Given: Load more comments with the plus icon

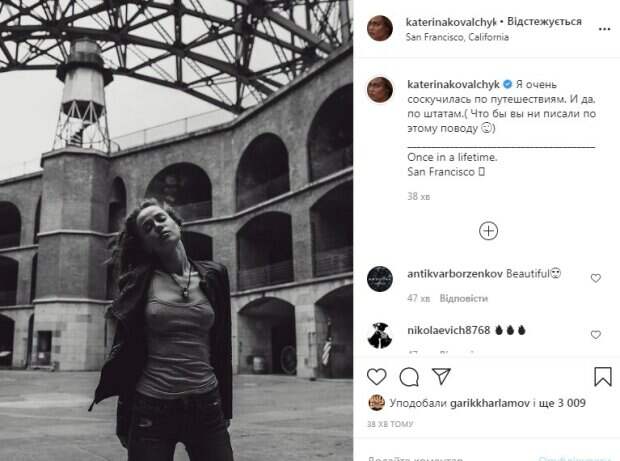Looking at the screenshot, I should (x=488, y=231).
